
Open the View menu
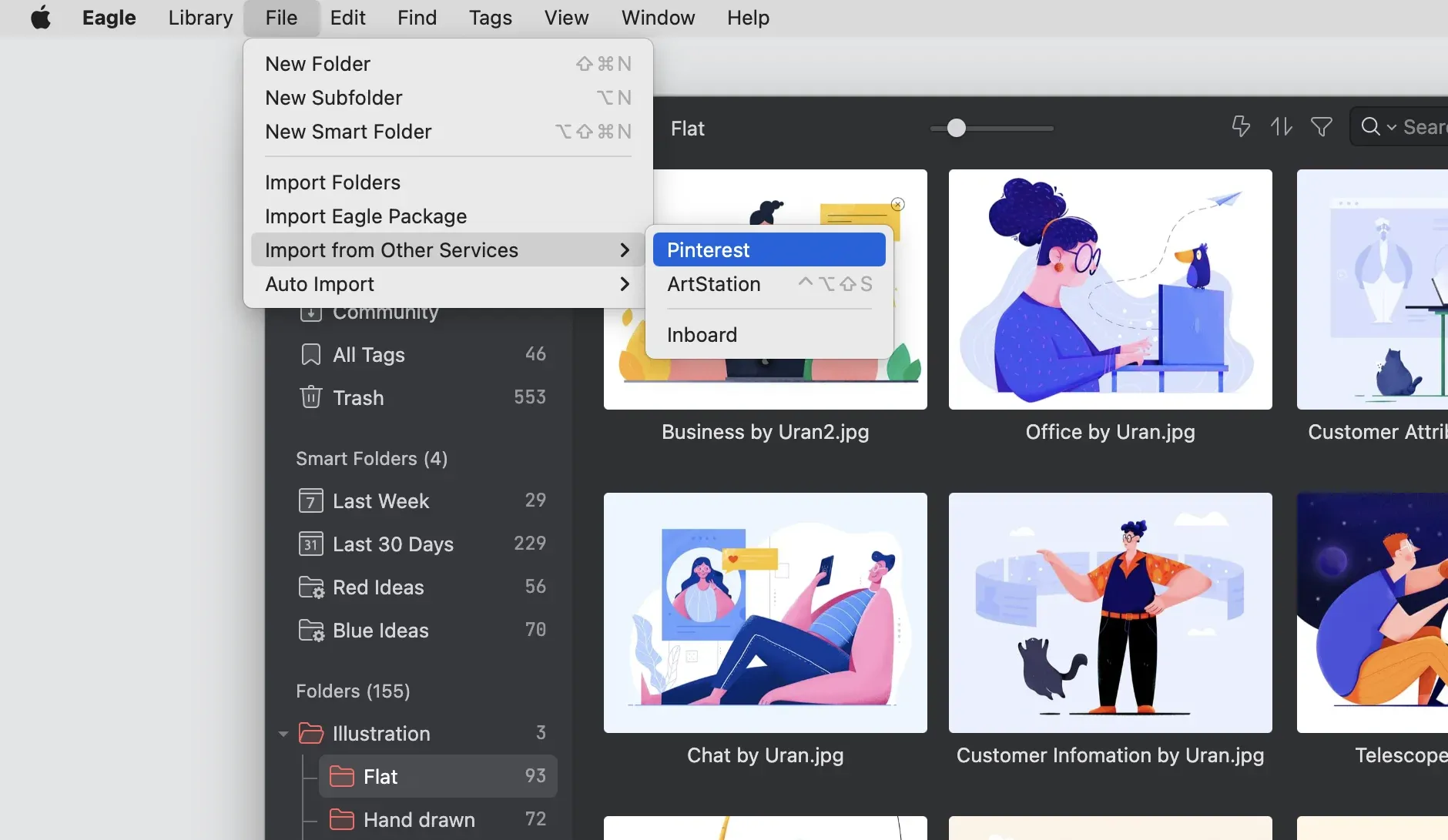point(566,17)
